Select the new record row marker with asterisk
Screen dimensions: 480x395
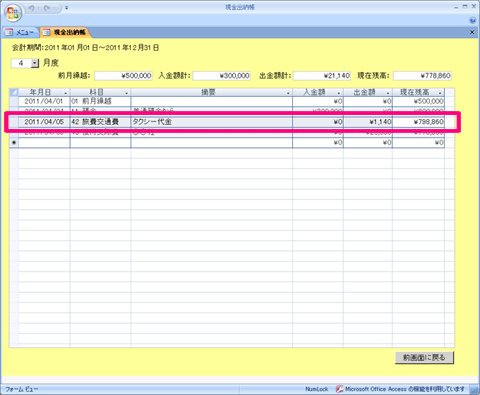pyautogui.click(x=14, y=143)
